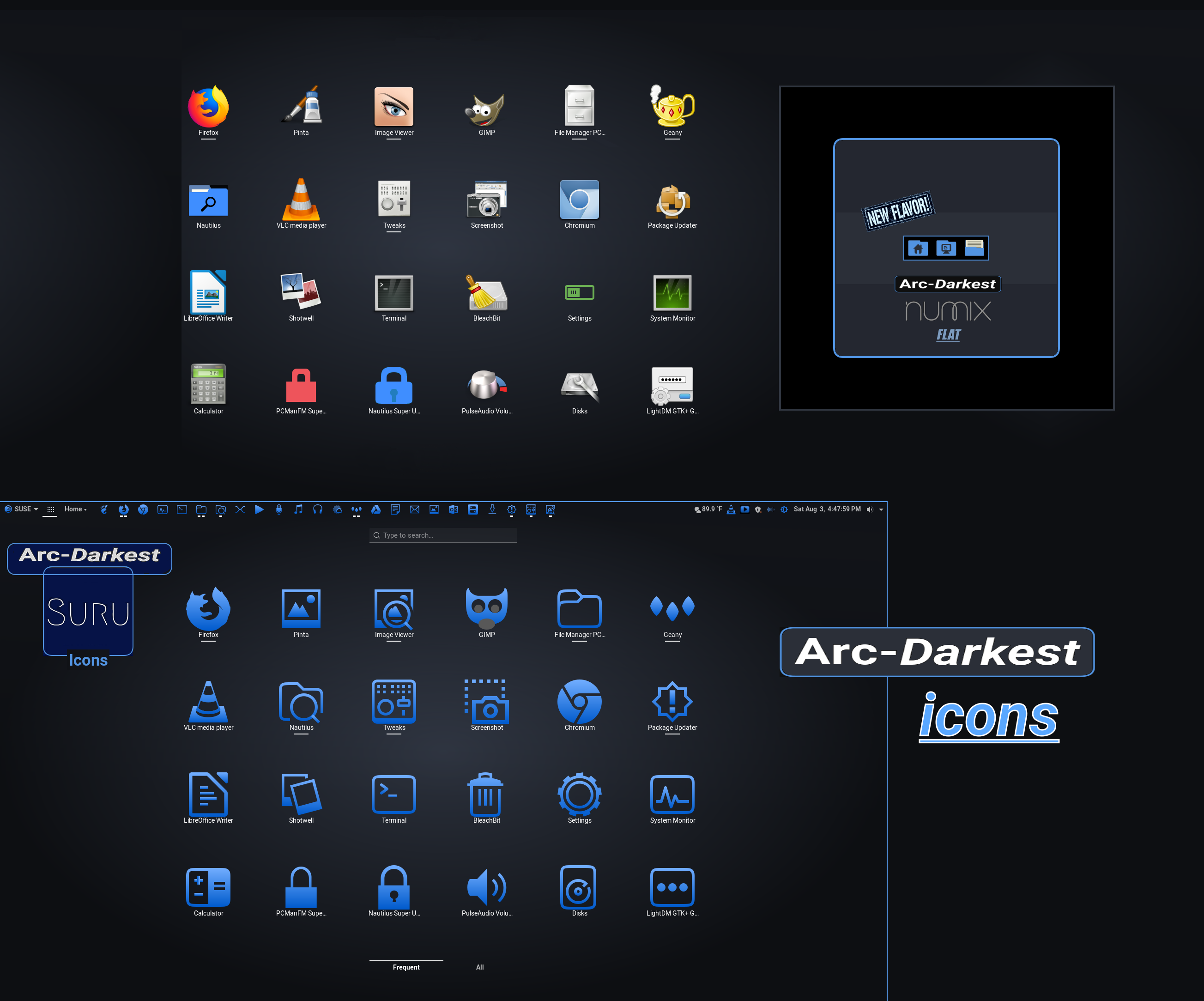Click the Type to search field
The image size is (1204, 1001).
pos(443,535)
